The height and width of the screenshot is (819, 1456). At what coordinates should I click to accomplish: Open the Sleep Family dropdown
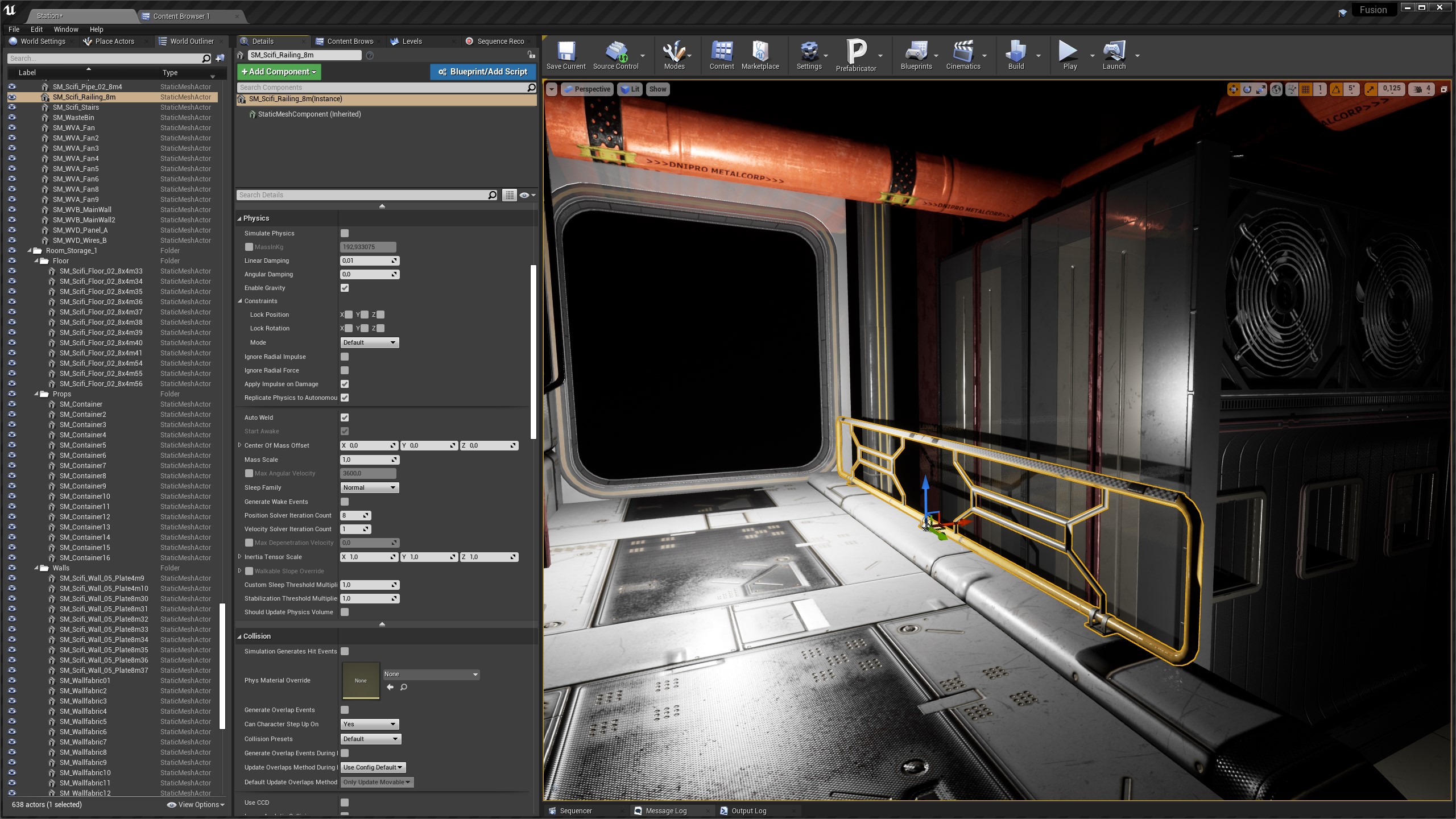(x=370, y=487)
